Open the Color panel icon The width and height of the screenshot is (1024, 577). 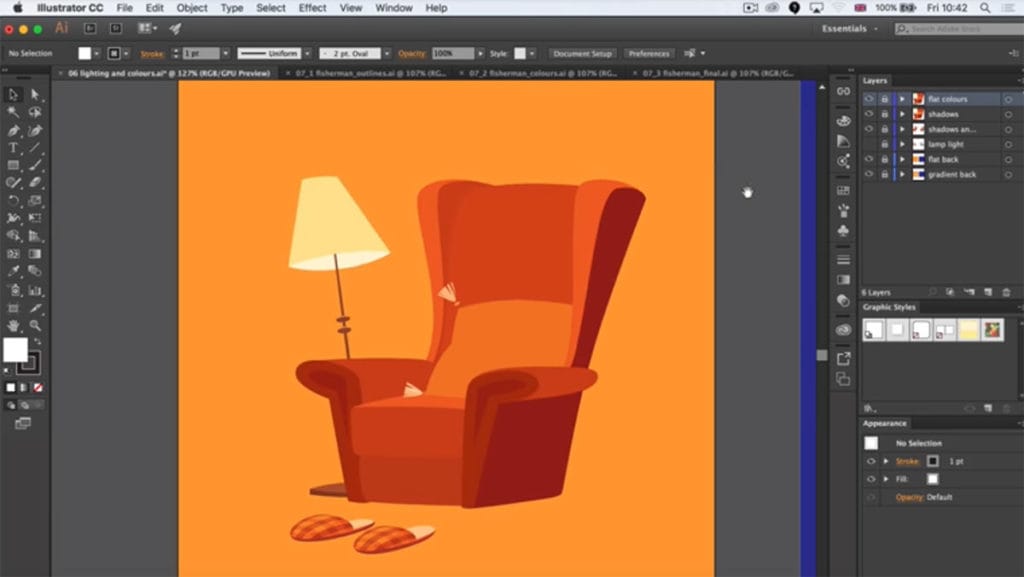click(843, 122)
